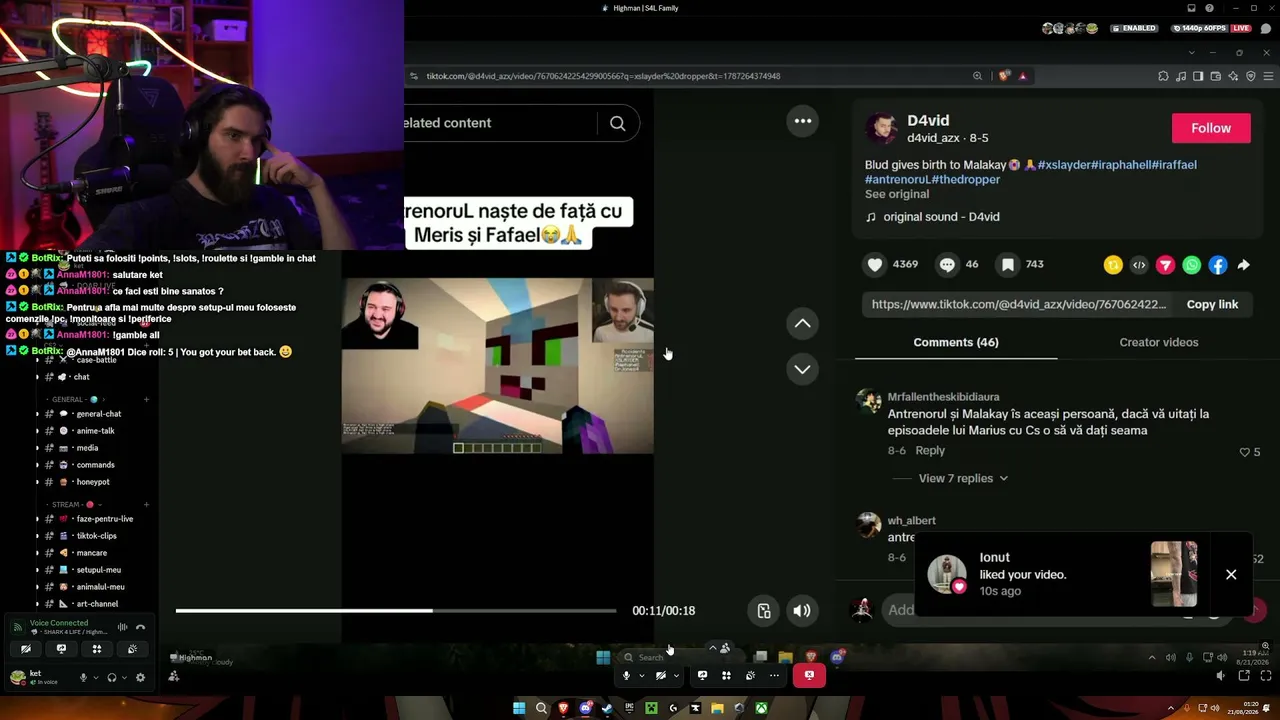Open D4vid's profile avatar
The image size is (1280, 720).
882,128
